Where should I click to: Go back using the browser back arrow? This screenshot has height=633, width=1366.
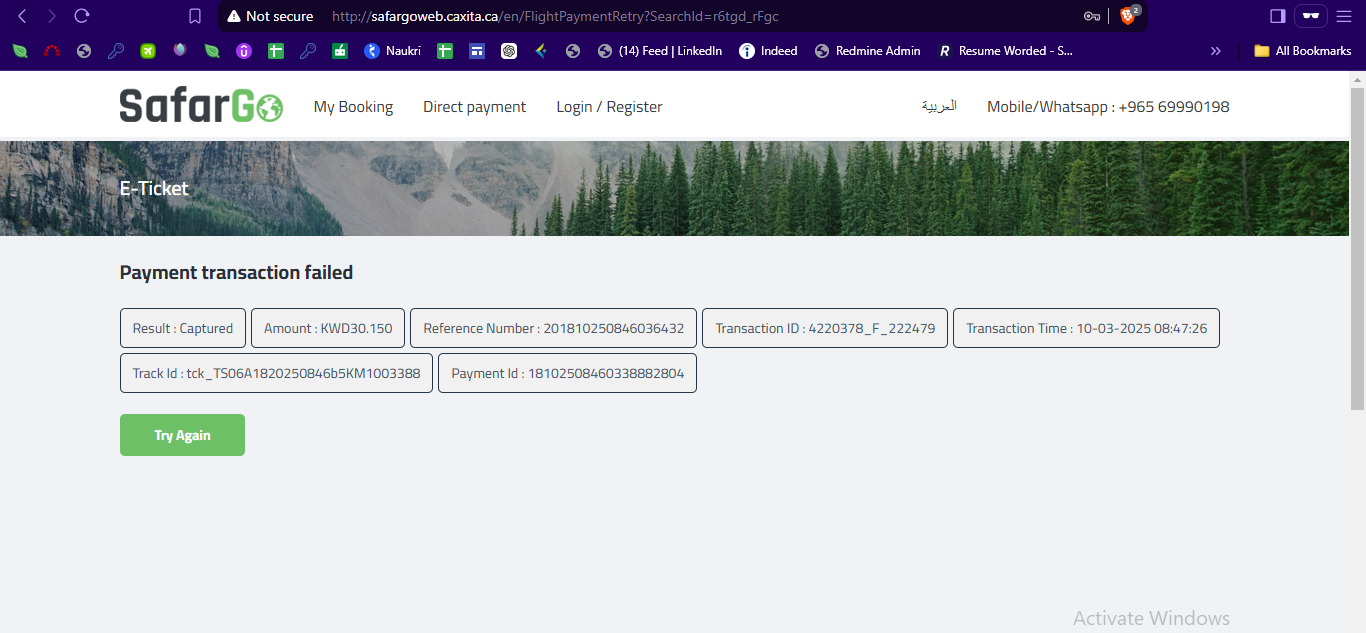click(x=22, y=16)
